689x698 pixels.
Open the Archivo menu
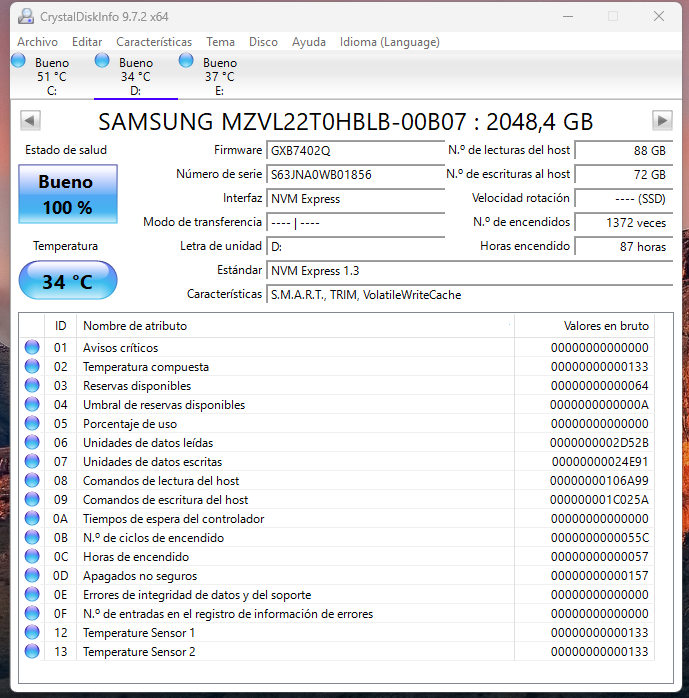pyautogui.click(x=37, y=42)
